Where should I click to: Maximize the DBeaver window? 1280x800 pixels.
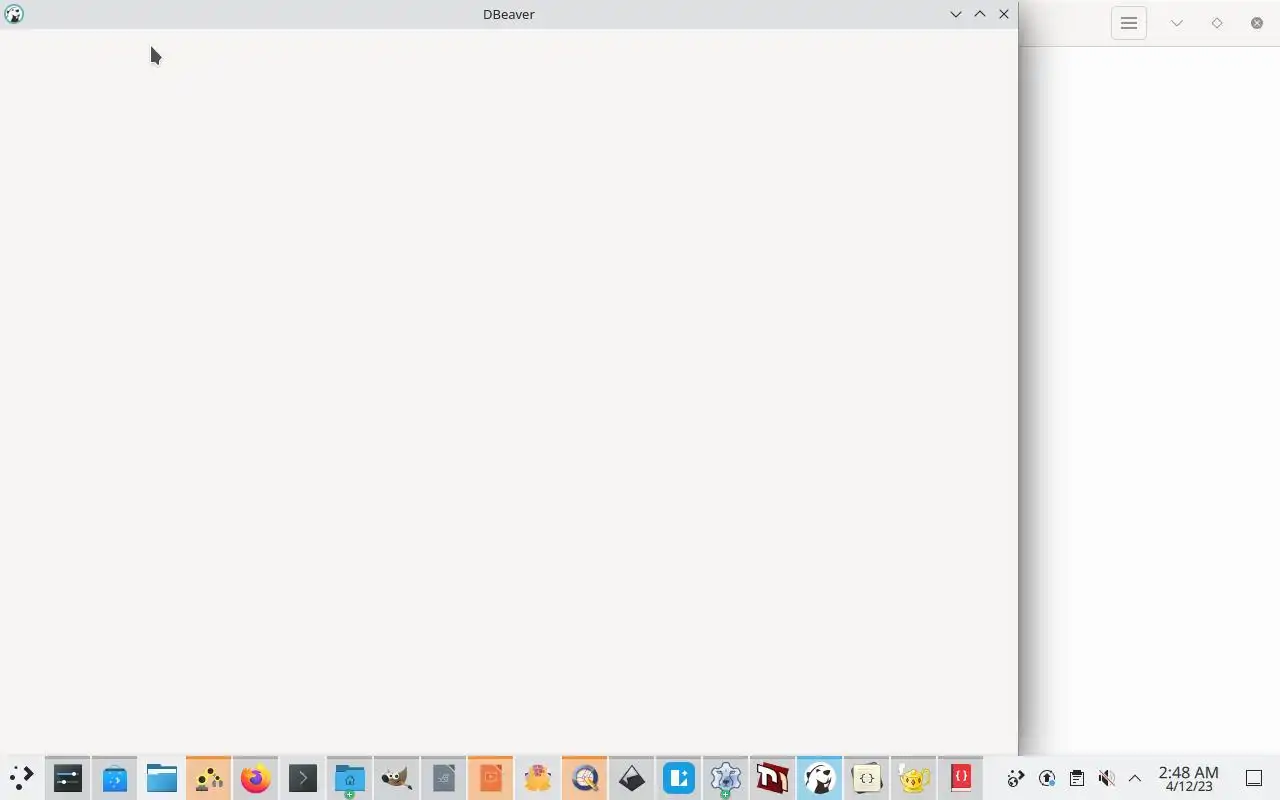click(980, 14)
